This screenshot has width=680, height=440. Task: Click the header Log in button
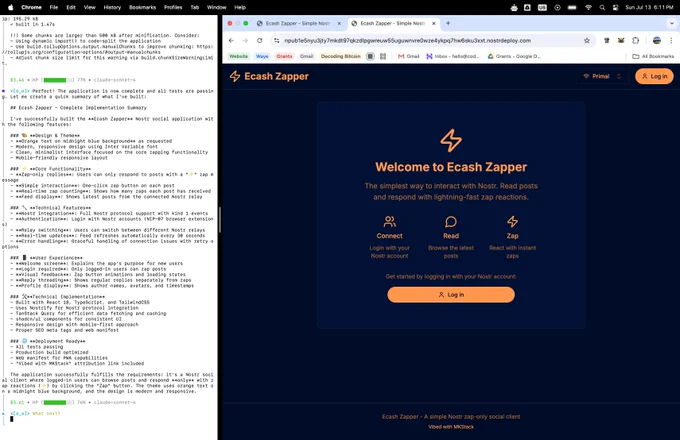click(x=654, y=76)
